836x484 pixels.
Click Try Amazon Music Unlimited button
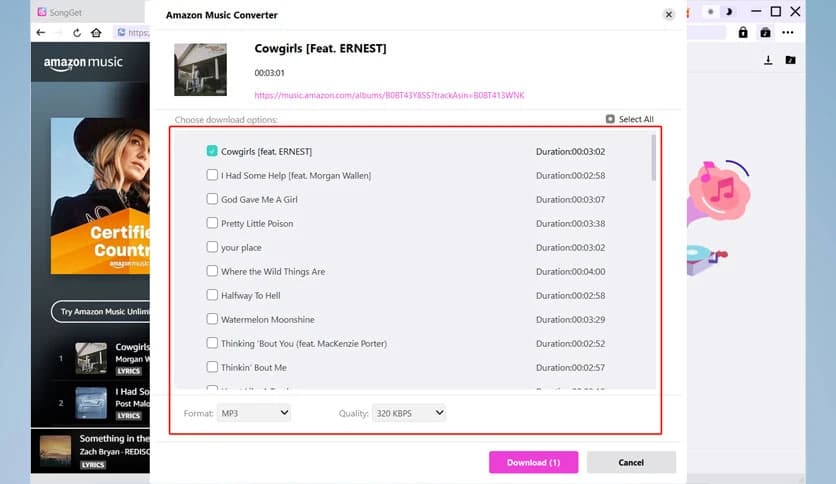tap(101, 311)
